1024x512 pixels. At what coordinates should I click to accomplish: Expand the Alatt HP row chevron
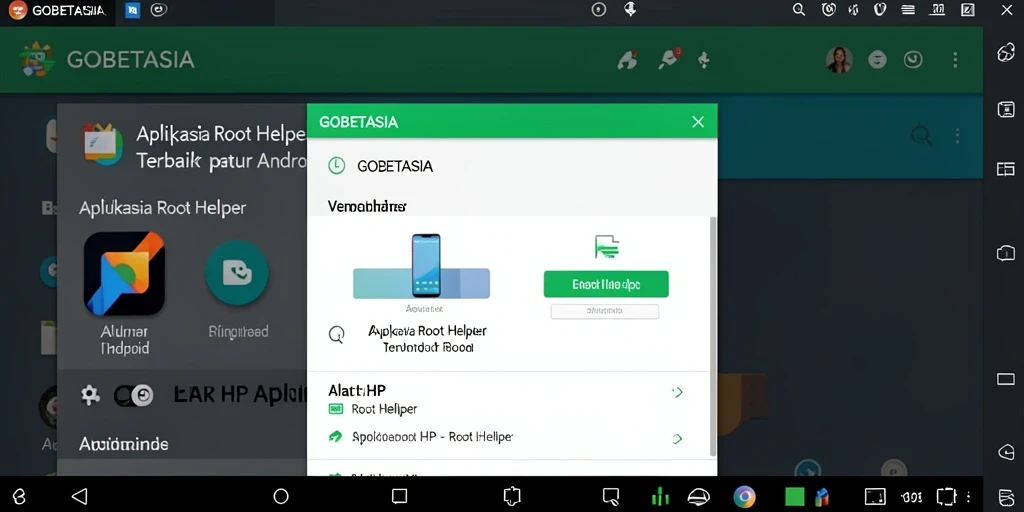677,392
